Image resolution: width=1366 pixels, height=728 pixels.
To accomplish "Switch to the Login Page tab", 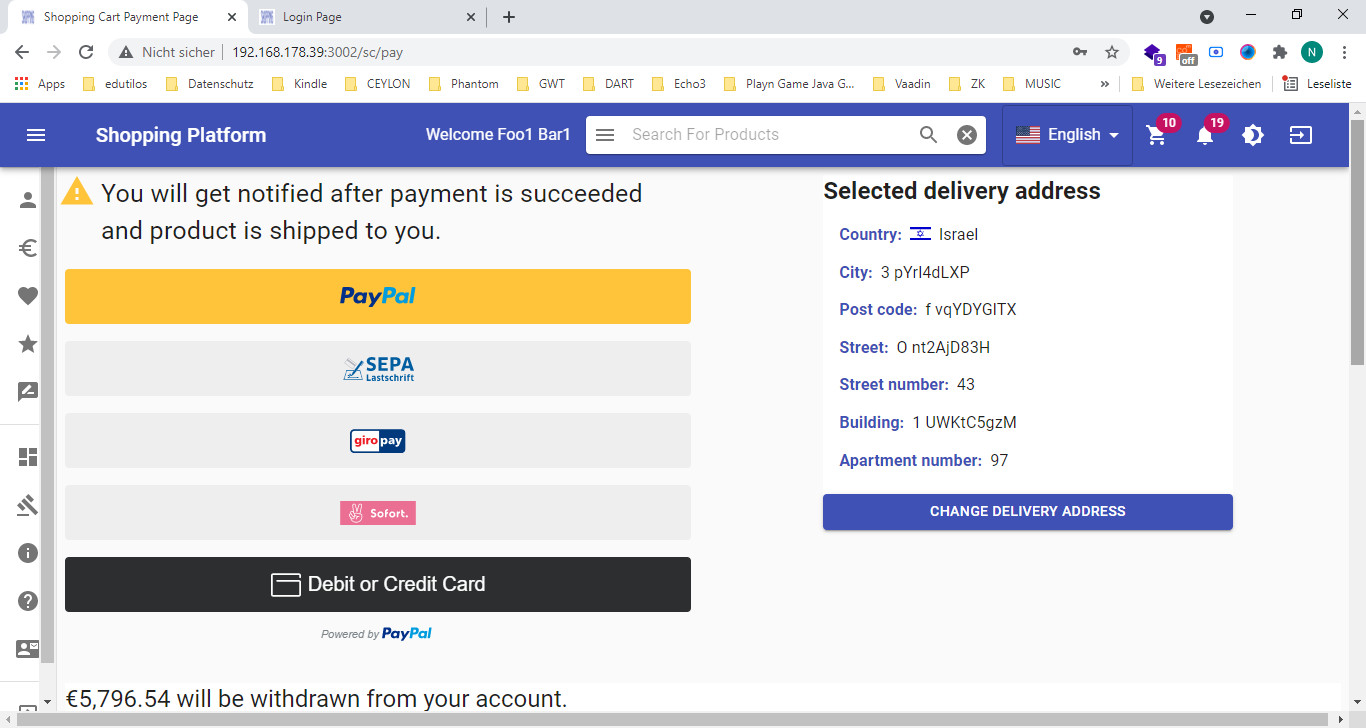I will pos(366,17).
